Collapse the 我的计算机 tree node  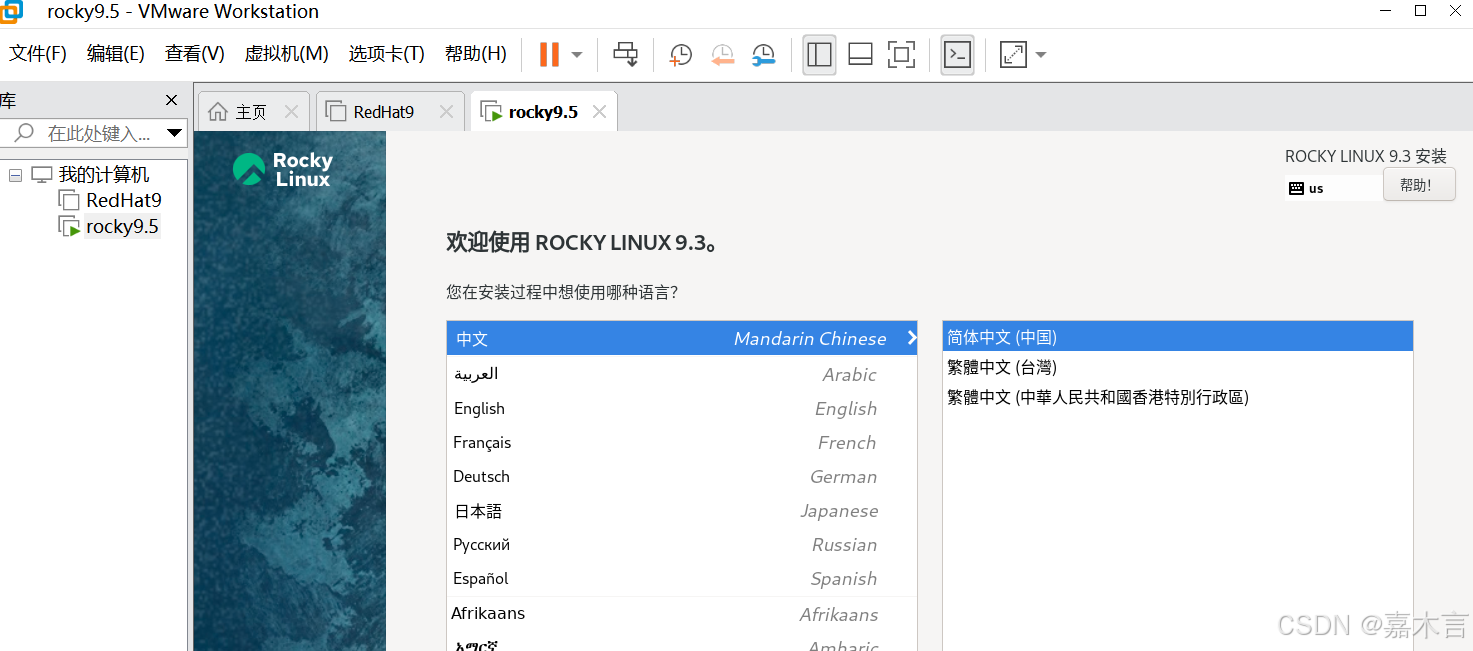15,175
